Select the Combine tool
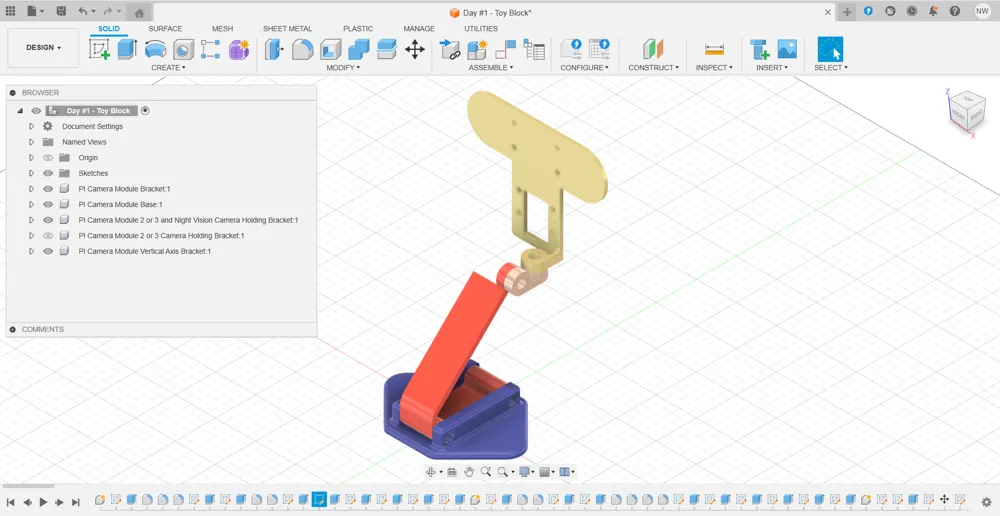 [358, 49]
